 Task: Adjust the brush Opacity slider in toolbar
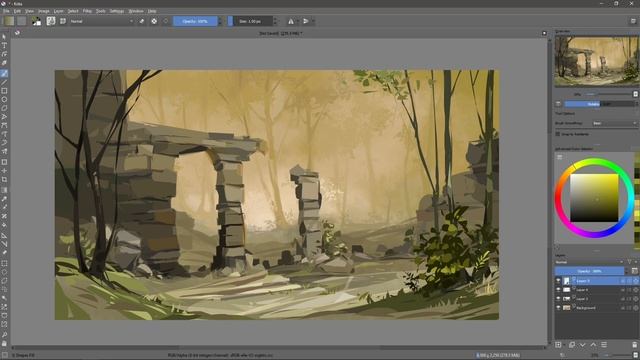195,21
